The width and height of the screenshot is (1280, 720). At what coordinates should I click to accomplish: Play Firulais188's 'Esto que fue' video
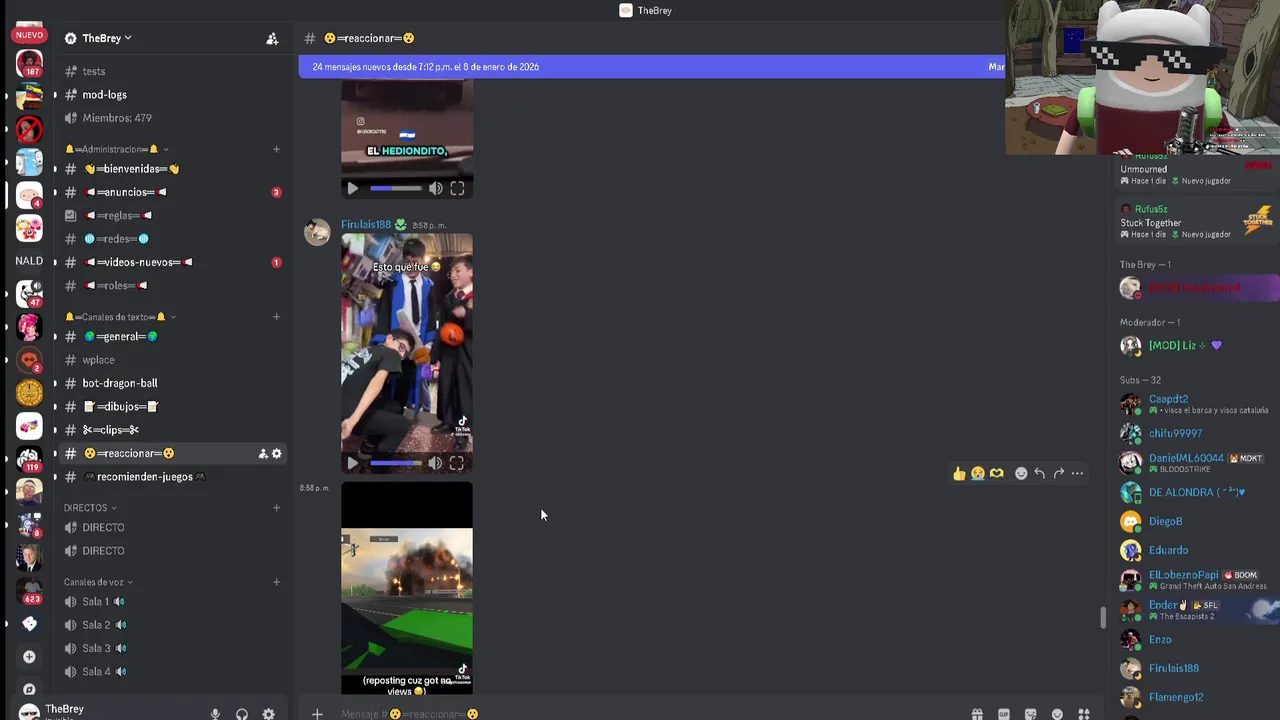pyautogui.click(x=352, y=463)
